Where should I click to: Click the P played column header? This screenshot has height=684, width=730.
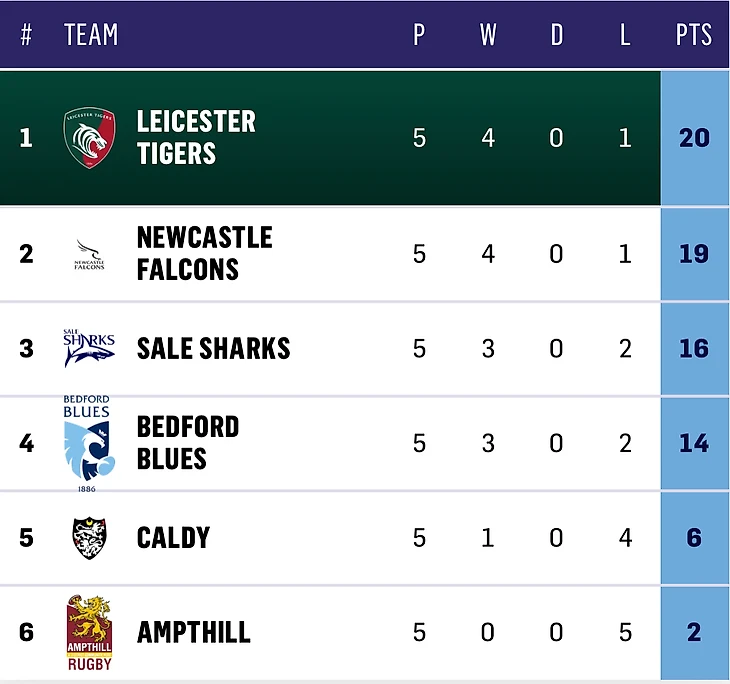tap(419, 35)
